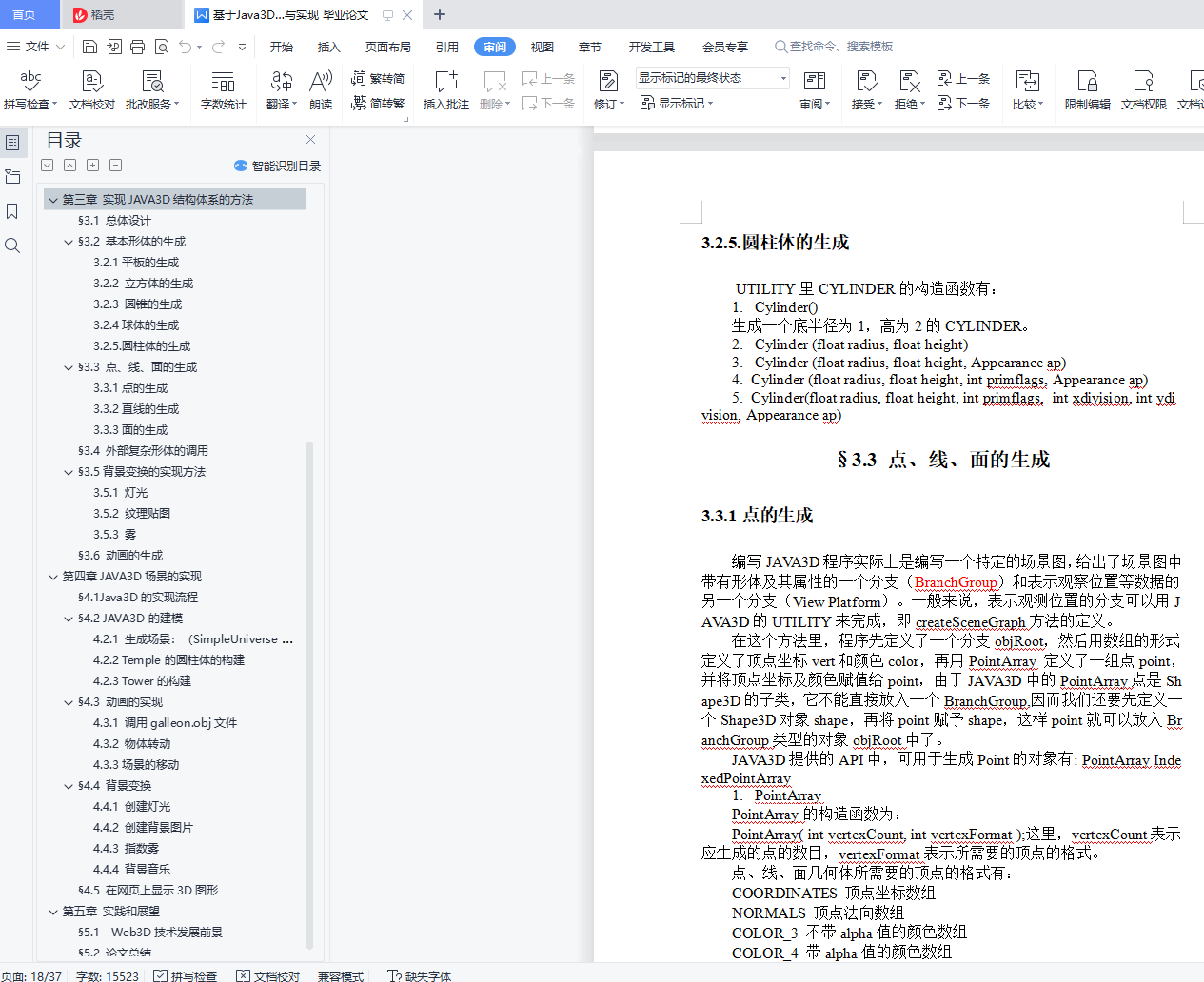Click the page count 页面: 18/37
The image size is (1204, 982).
31,975
